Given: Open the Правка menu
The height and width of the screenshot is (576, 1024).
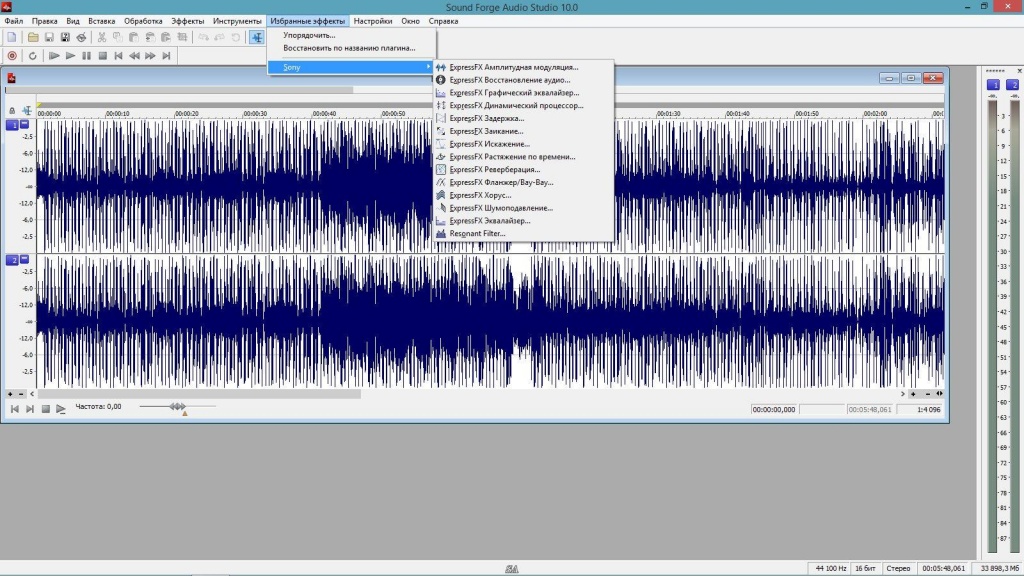Looking at the screenshot, I should pos(44,21).
